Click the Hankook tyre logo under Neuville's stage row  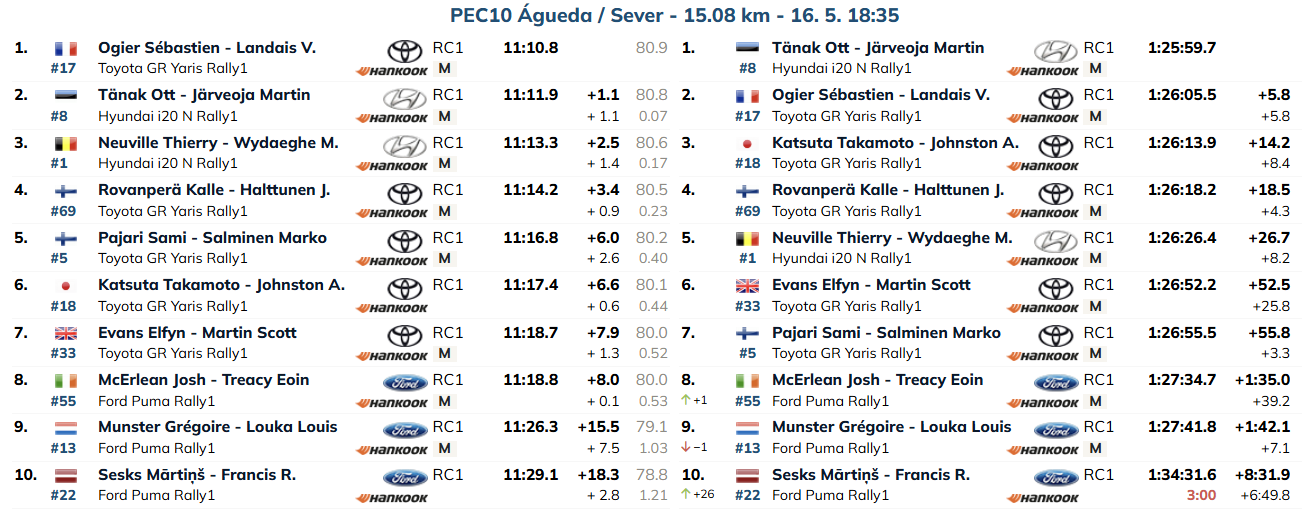point(392,165)
